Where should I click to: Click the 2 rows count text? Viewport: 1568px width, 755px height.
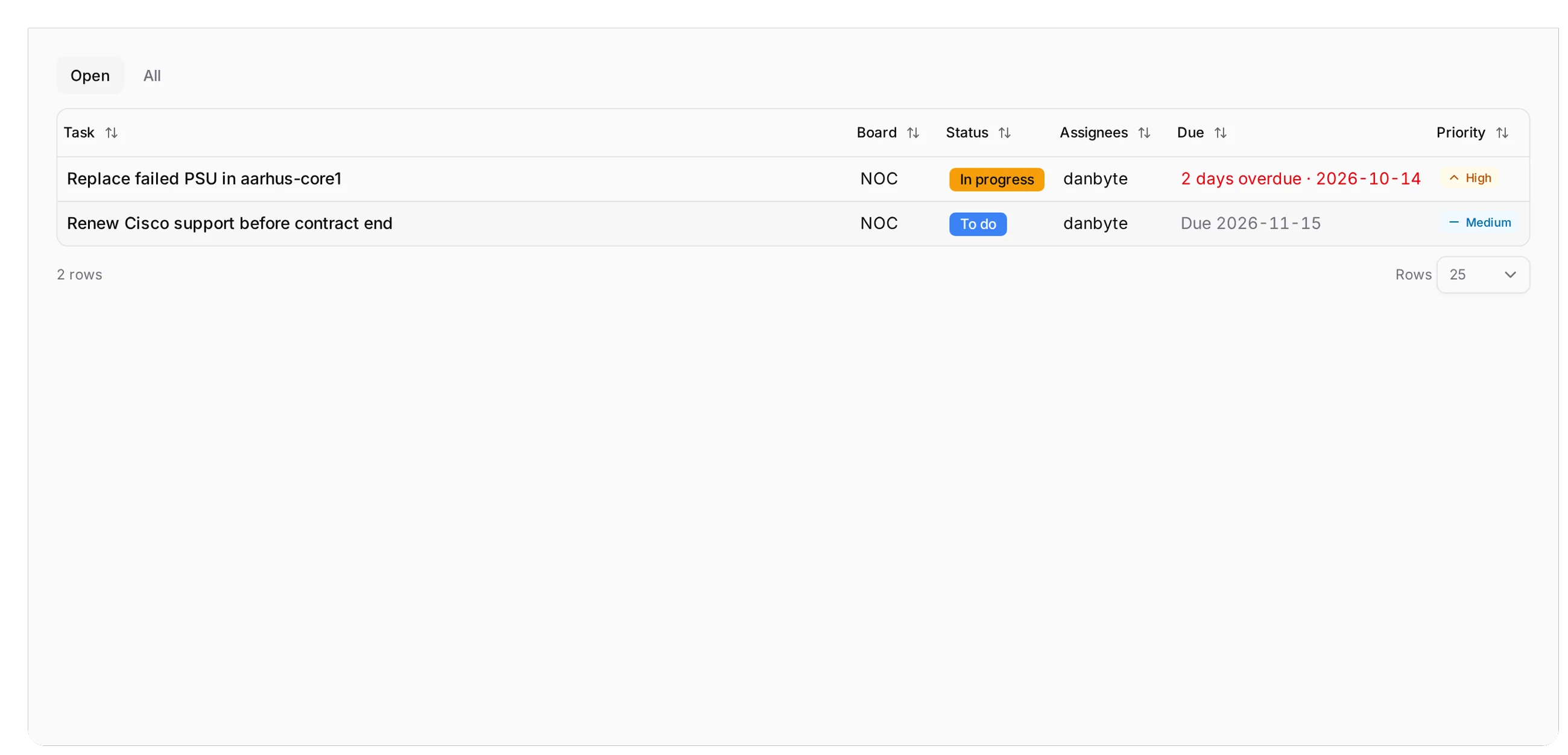tap(80, 274)
